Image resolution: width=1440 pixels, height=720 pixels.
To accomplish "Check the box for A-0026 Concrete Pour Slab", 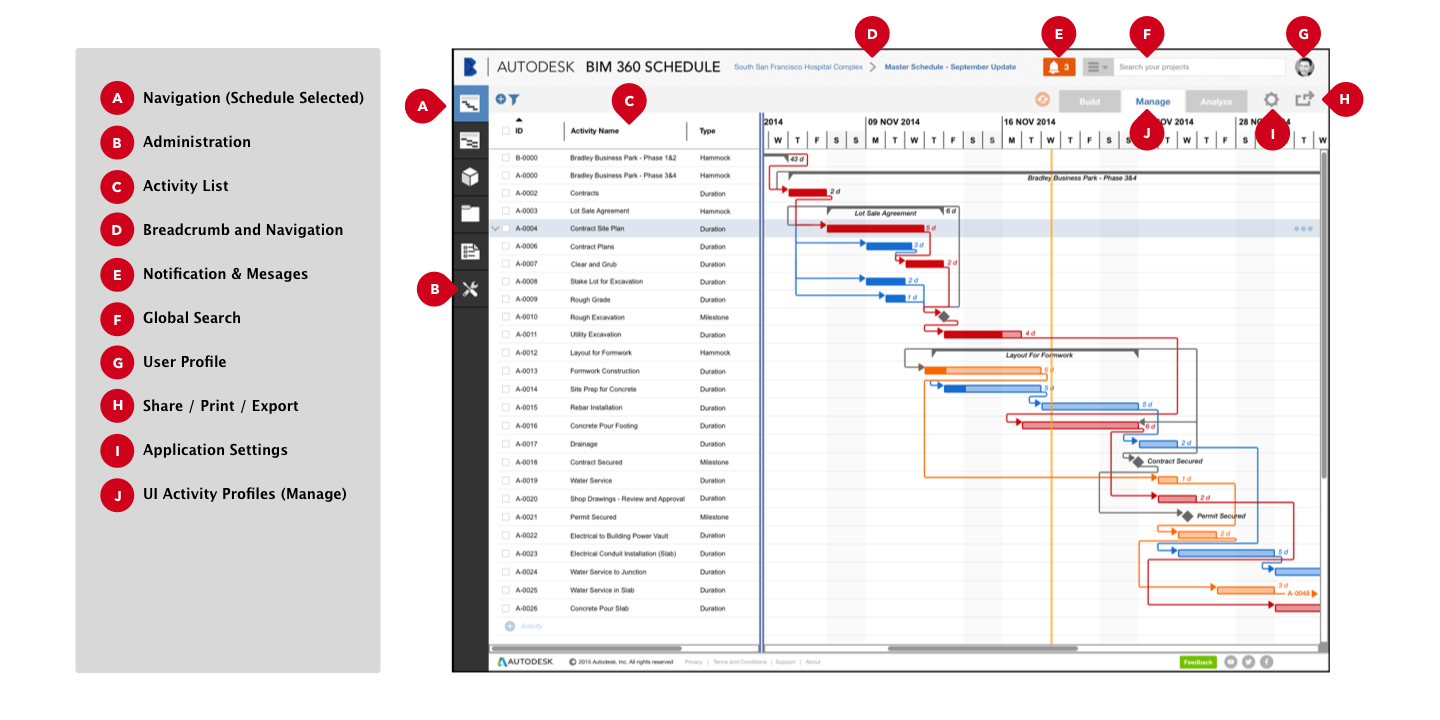I will tap(506, 608).
